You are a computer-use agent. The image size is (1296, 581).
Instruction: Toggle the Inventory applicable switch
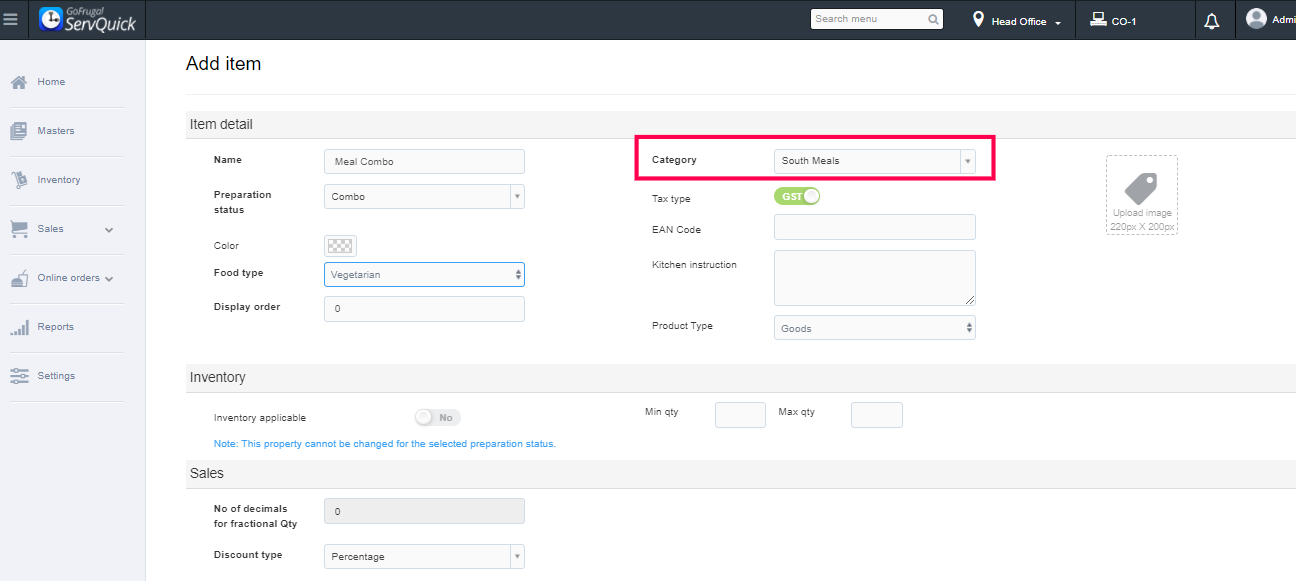coord(438,417)
